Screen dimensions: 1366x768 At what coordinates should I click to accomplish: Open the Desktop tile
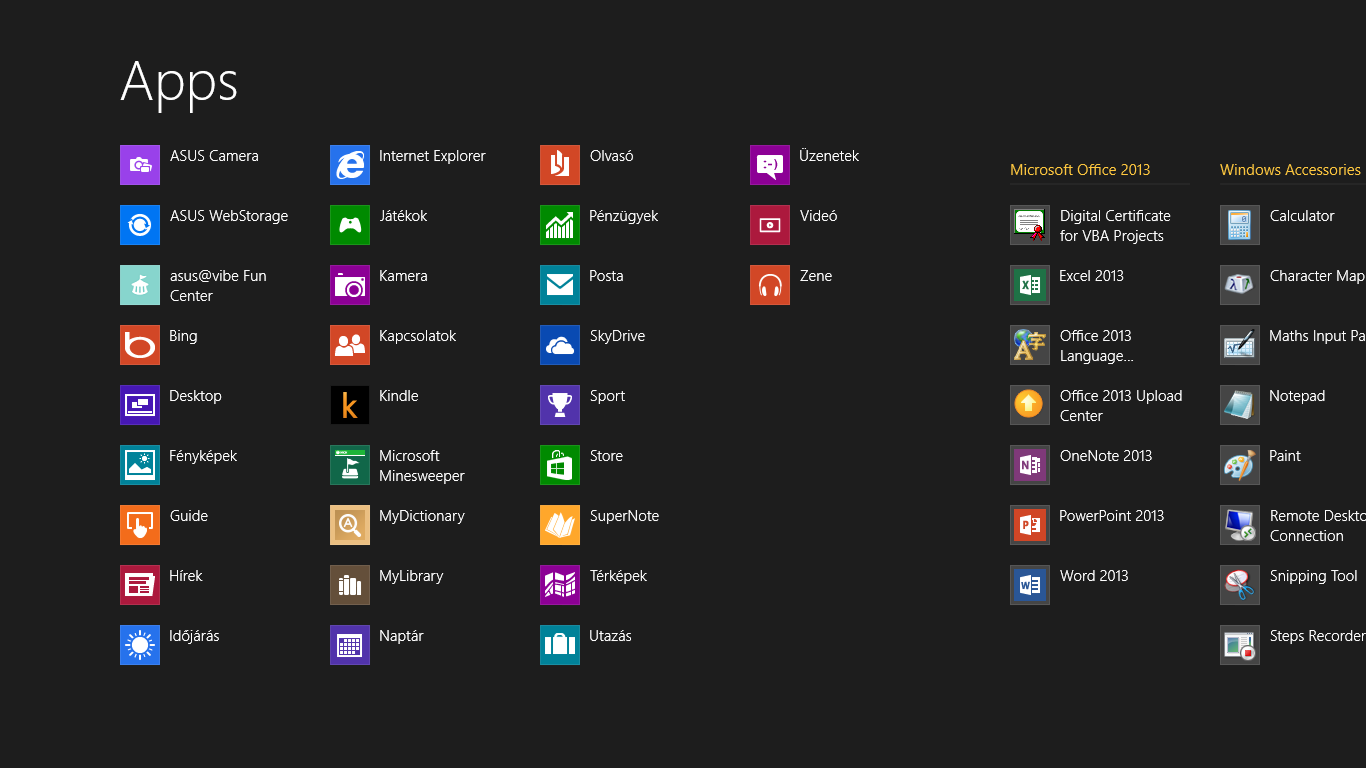click(x=139, y=405)
